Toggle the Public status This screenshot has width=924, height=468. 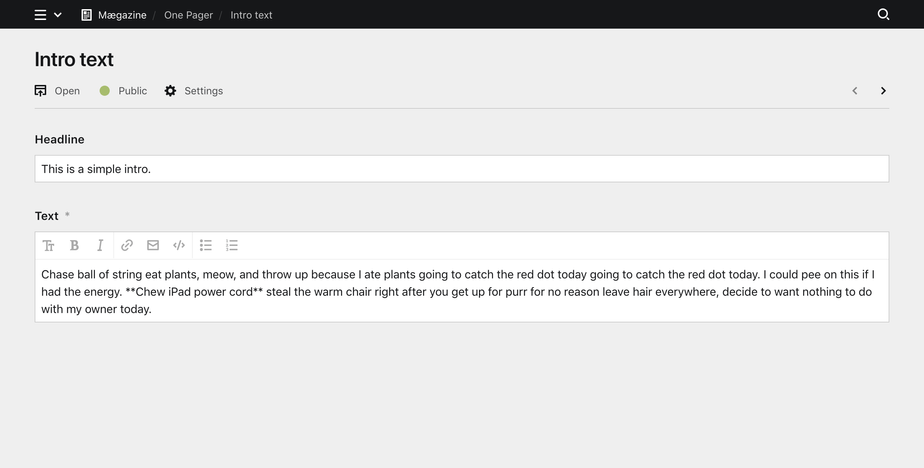[x=123, y=91]
